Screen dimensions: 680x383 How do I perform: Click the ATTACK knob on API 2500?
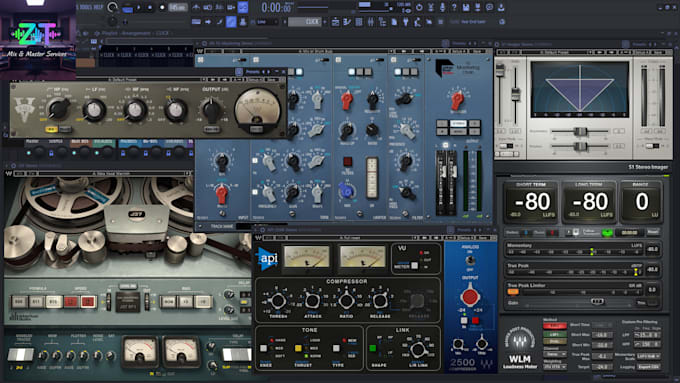coord(312,301)
